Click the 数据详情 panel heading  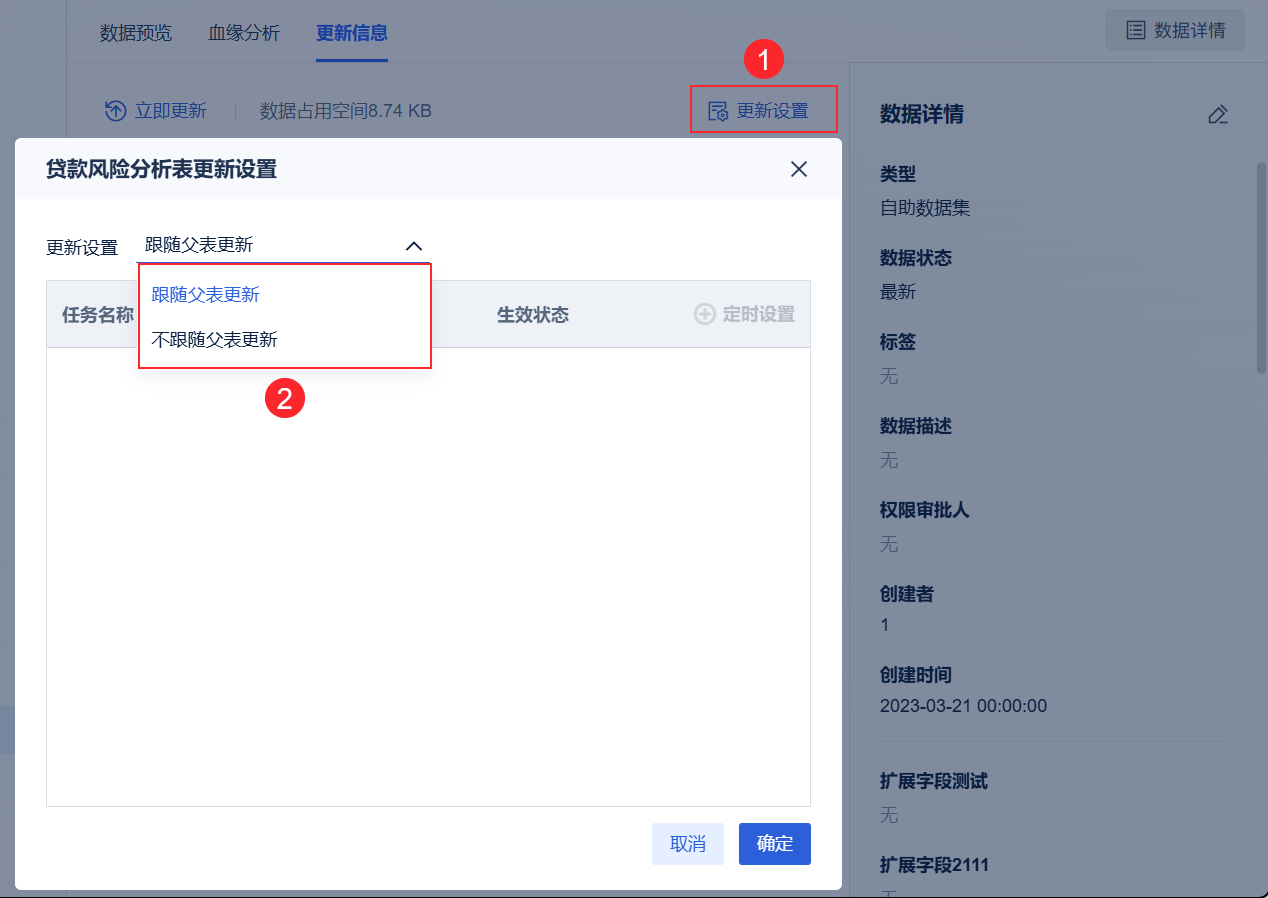(x=922, y=114)
